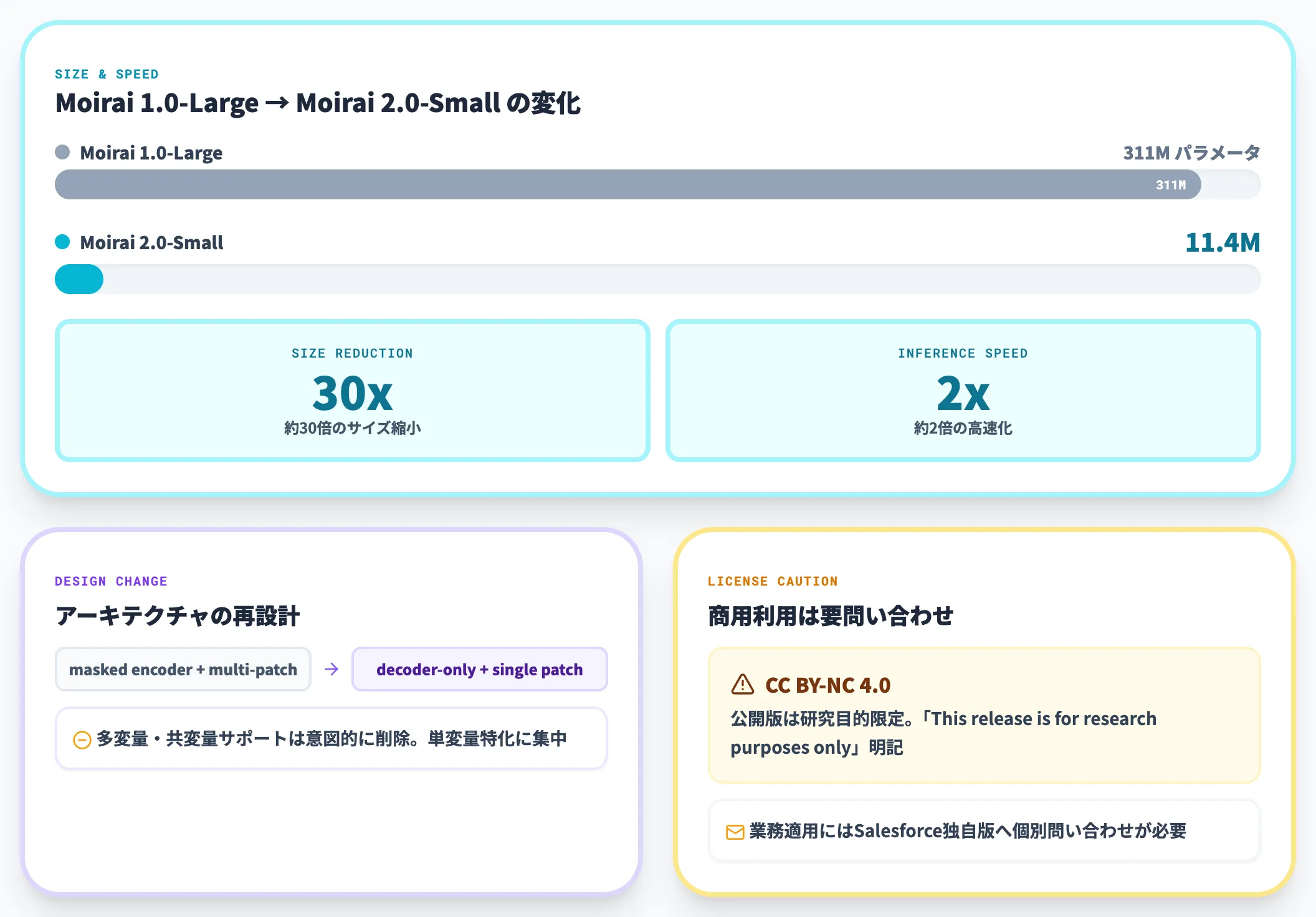
Task: Click the cyan dot next to Moirai 2.0-Small
Action: [62, 242]
